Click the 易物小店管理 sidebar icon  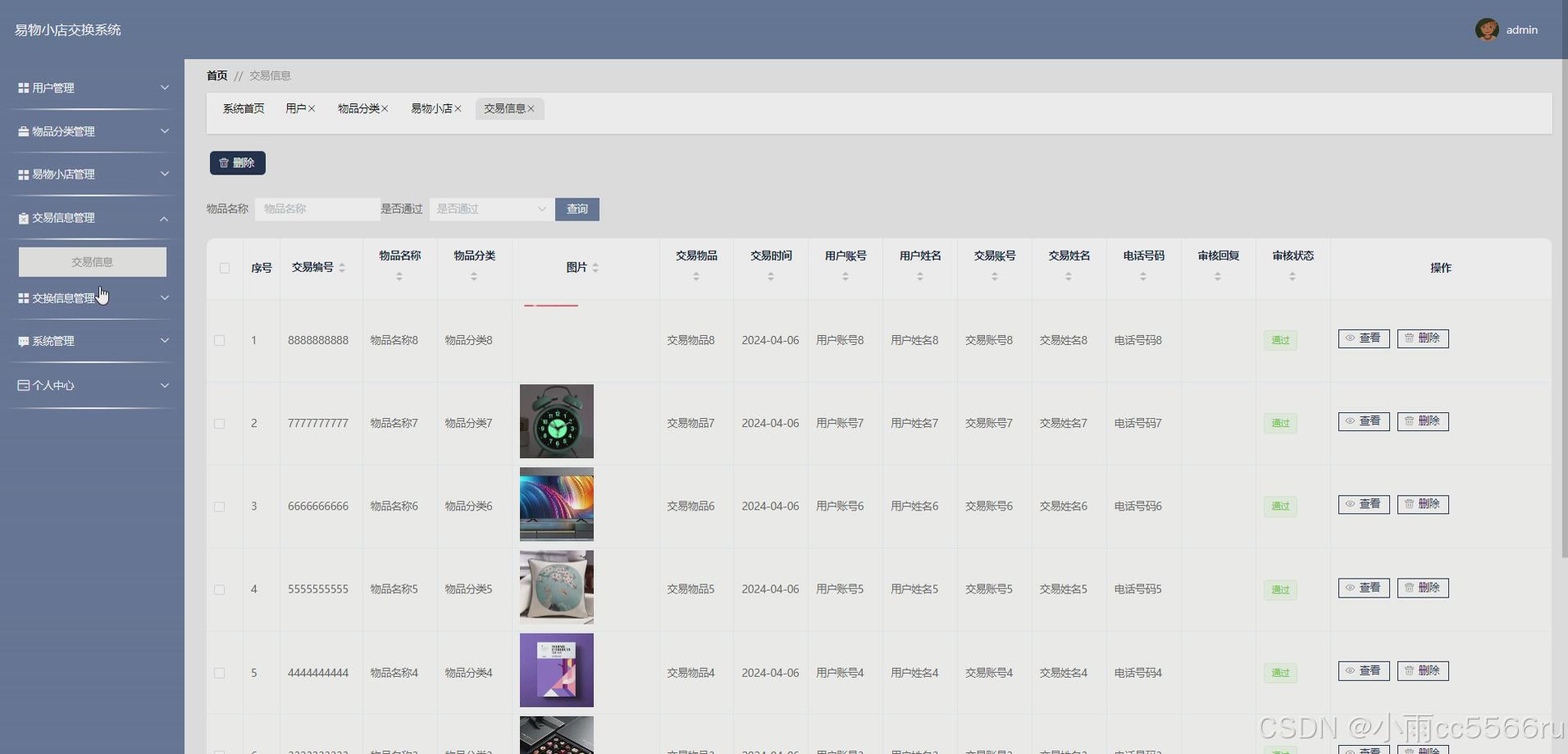24,175
